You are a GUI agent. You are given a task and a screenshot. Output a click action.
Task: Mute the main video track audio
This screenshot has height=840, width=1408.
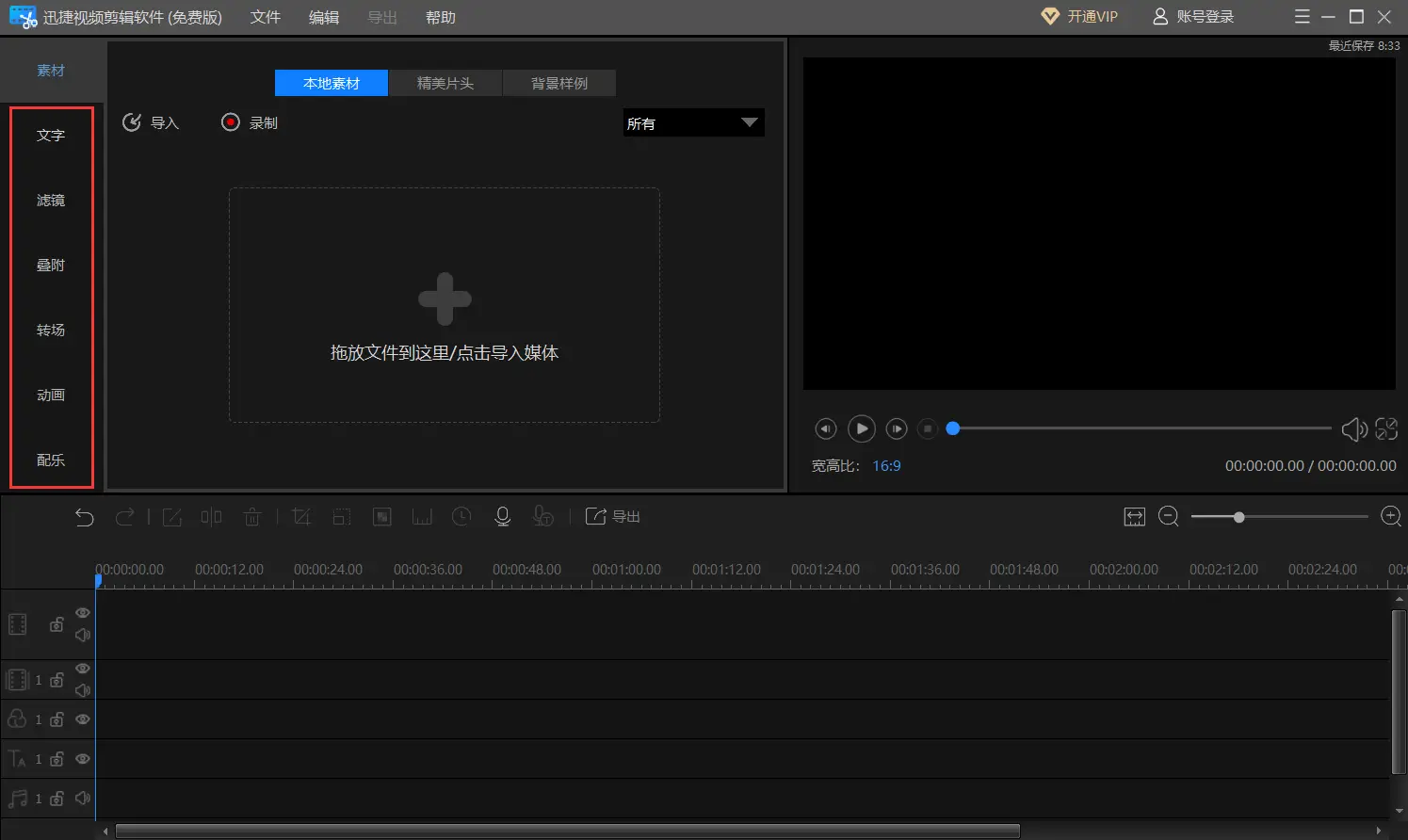pyautogui.click(x=83, y=635)
